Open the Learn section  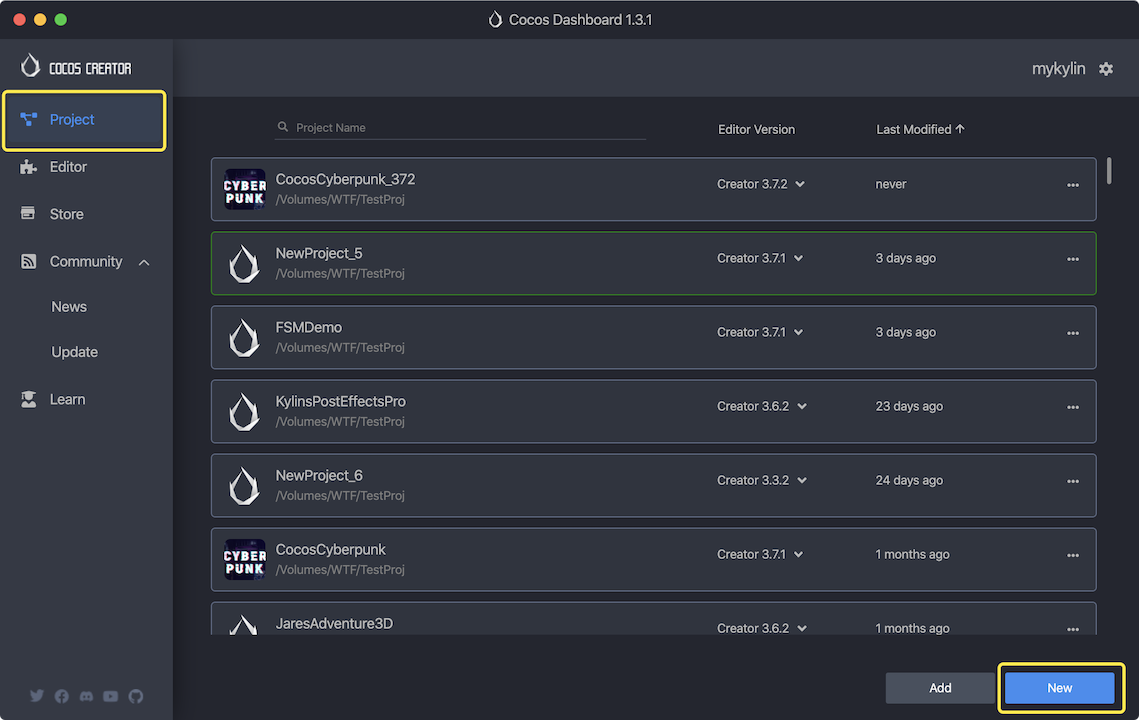coord(67,398)
